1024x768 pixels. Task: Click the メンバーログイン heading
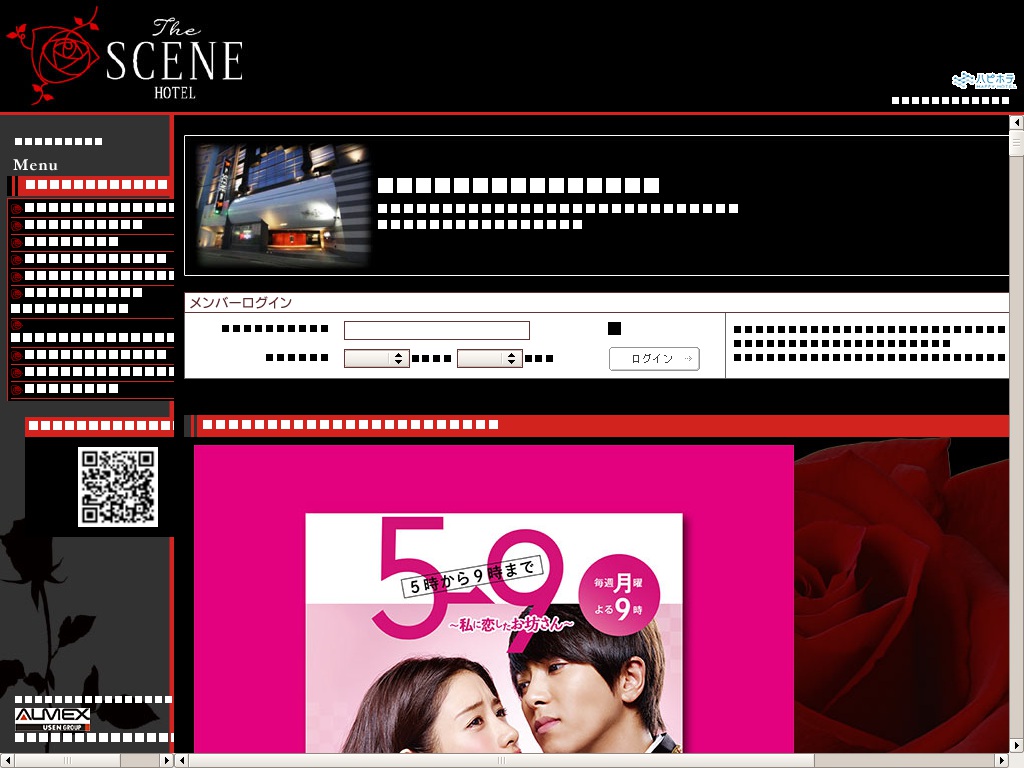point(240,302)
